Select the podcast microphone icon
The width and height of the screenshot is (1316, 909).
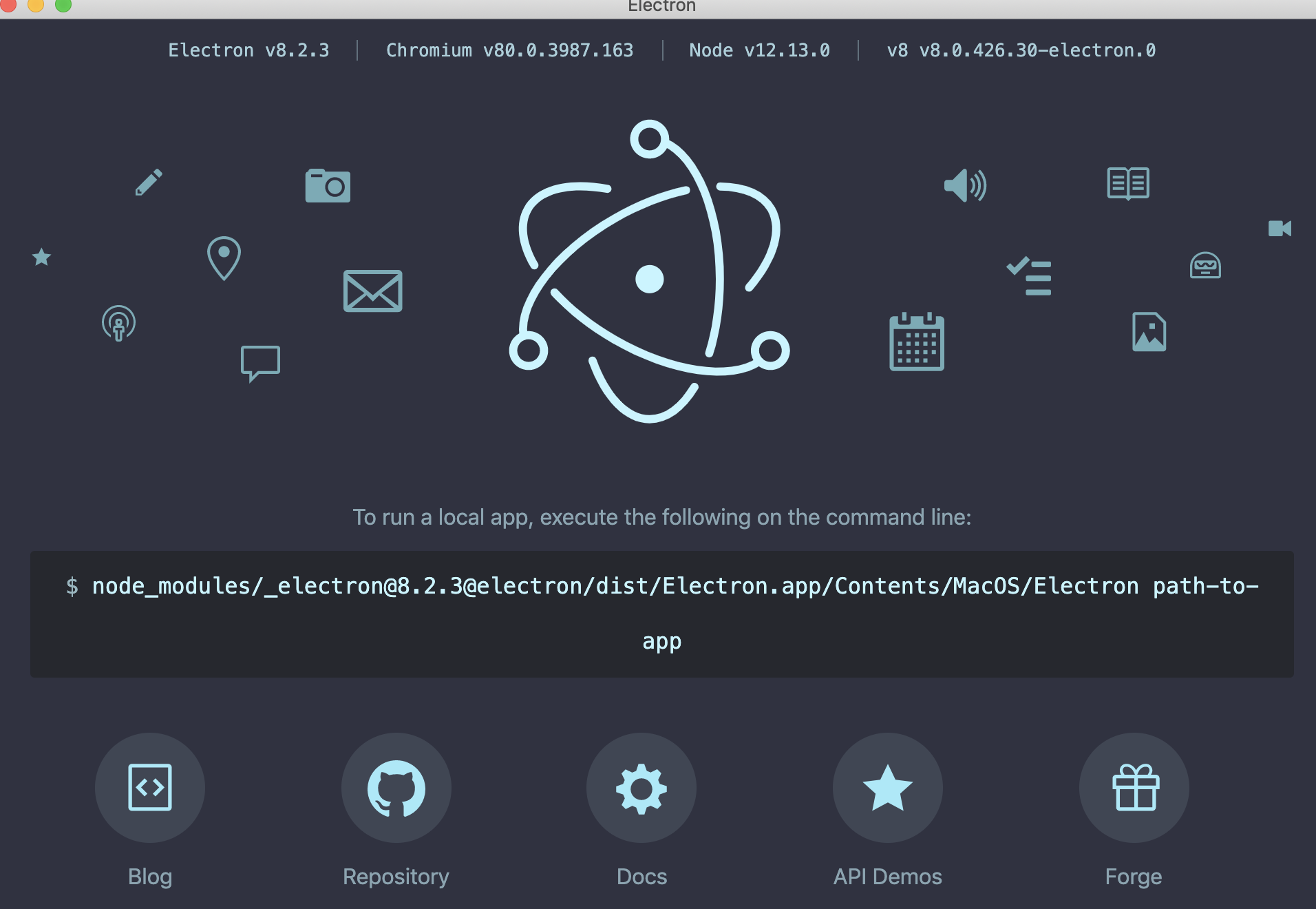[x=118, y=324]
